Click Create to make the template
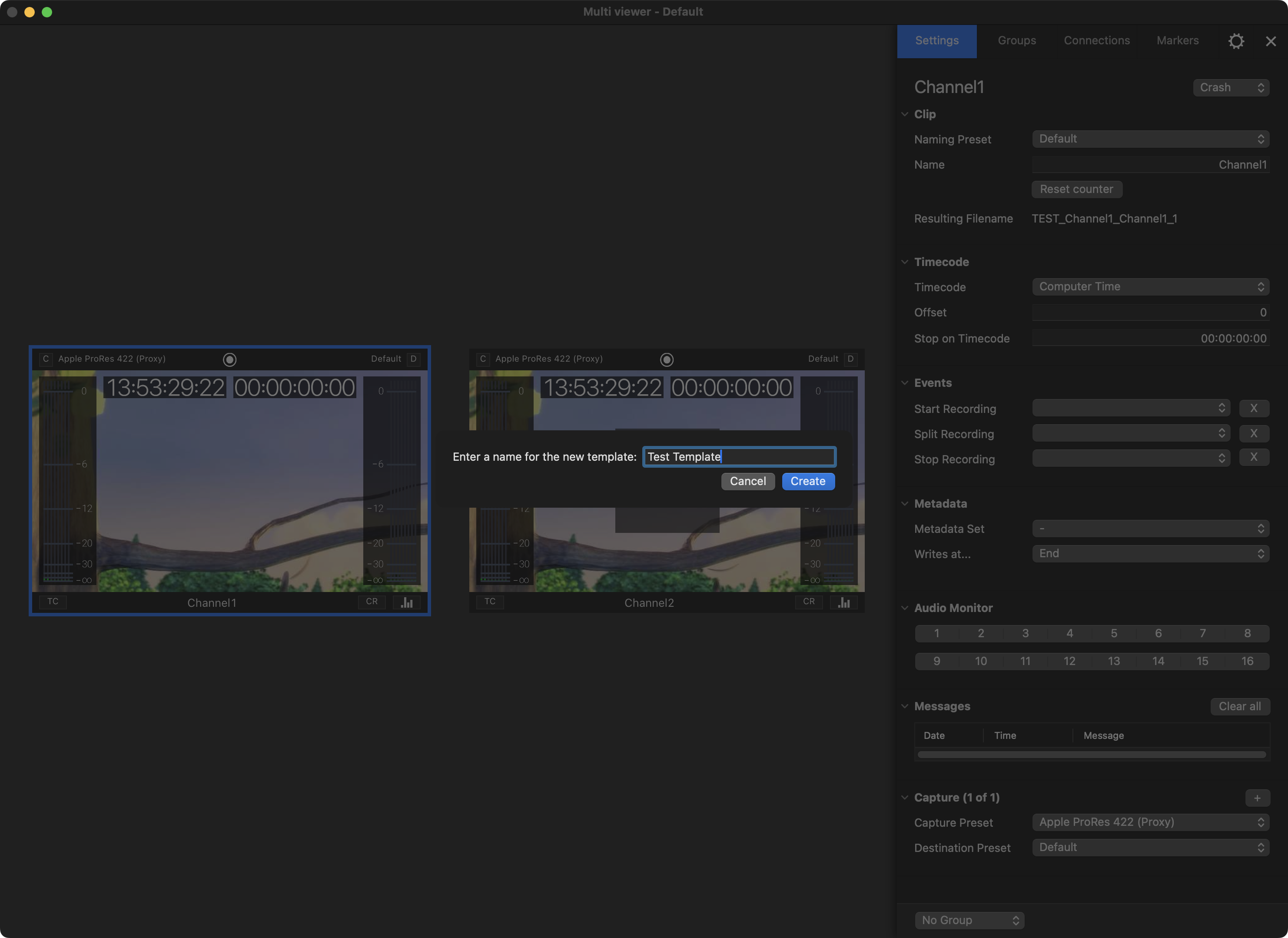This screenshot has width=1288, height=938. pos(808,481)
